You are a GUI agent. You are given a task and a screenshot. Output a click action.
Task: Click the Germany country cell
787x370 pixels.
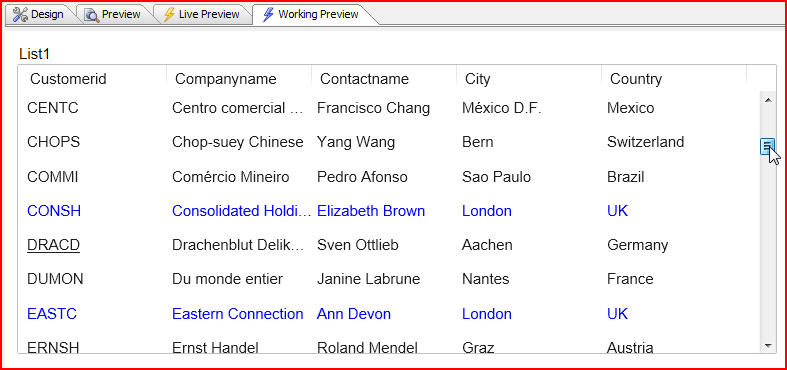pos(637,245)
